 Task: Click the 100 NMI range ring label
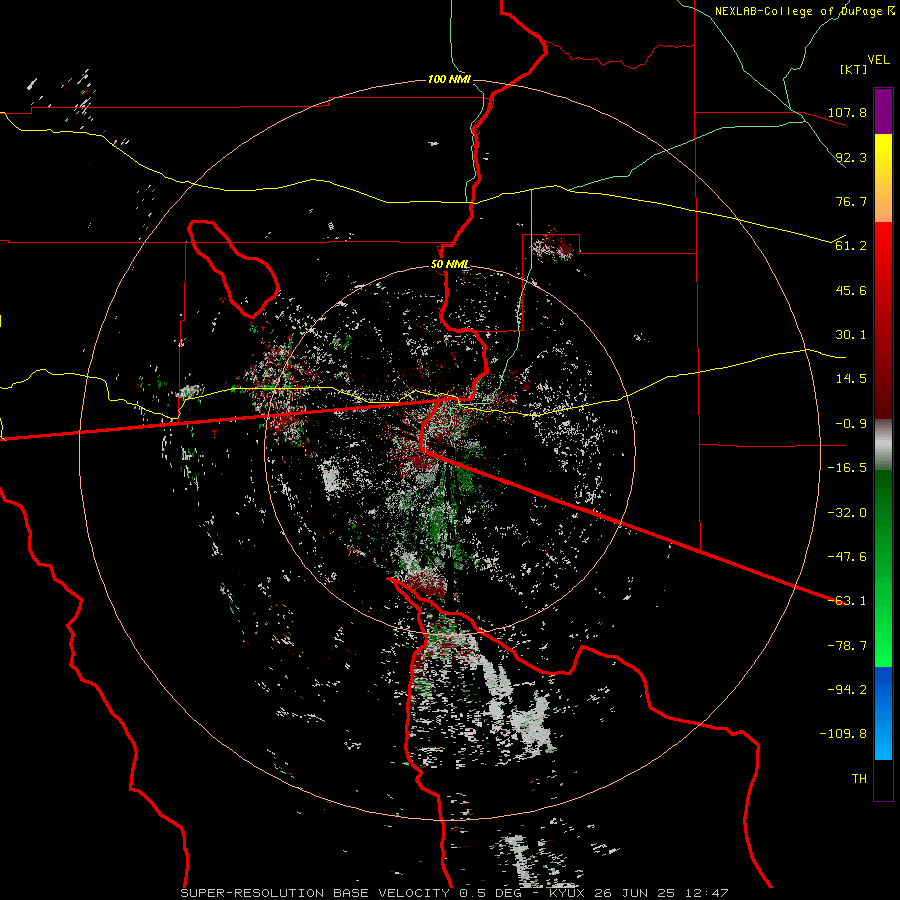pyautogui.click(x=449, y=79)
